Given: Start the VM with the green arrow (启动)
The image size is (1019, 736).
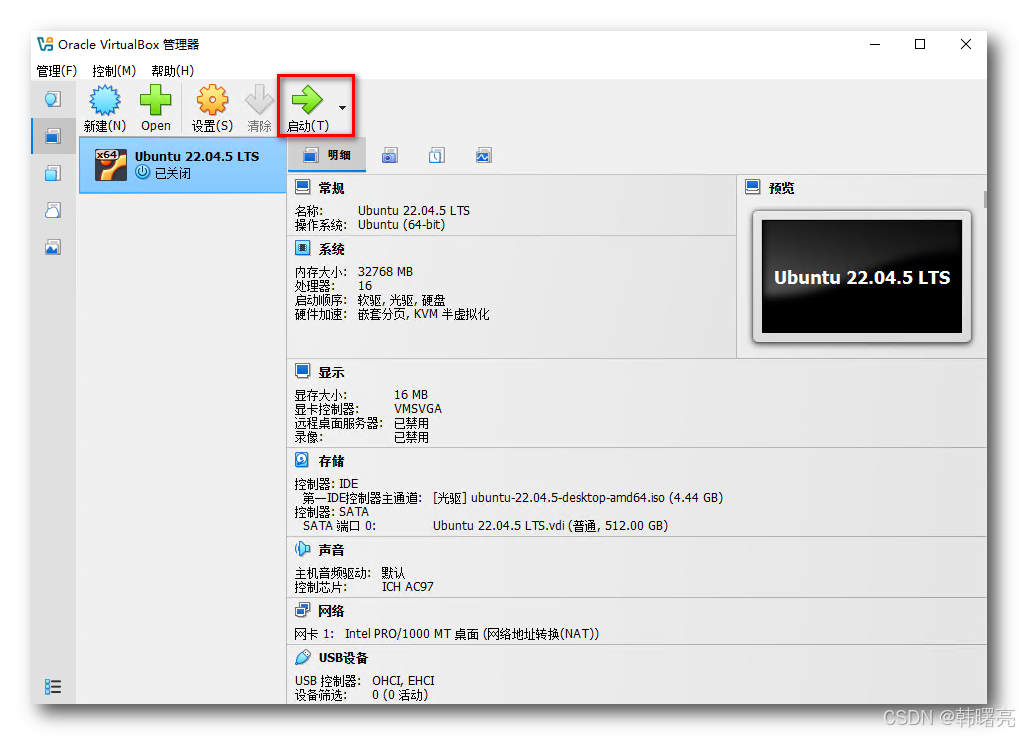Looking at the screenshot, I should (307, 99).
